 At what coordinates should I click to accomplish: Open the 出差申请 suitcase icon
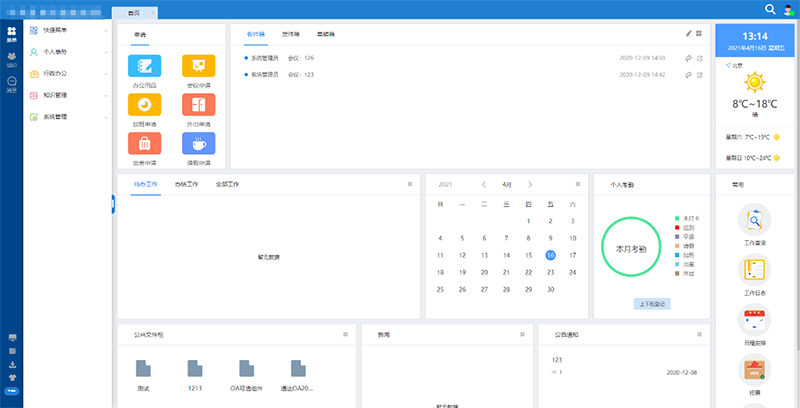[146, 143]
